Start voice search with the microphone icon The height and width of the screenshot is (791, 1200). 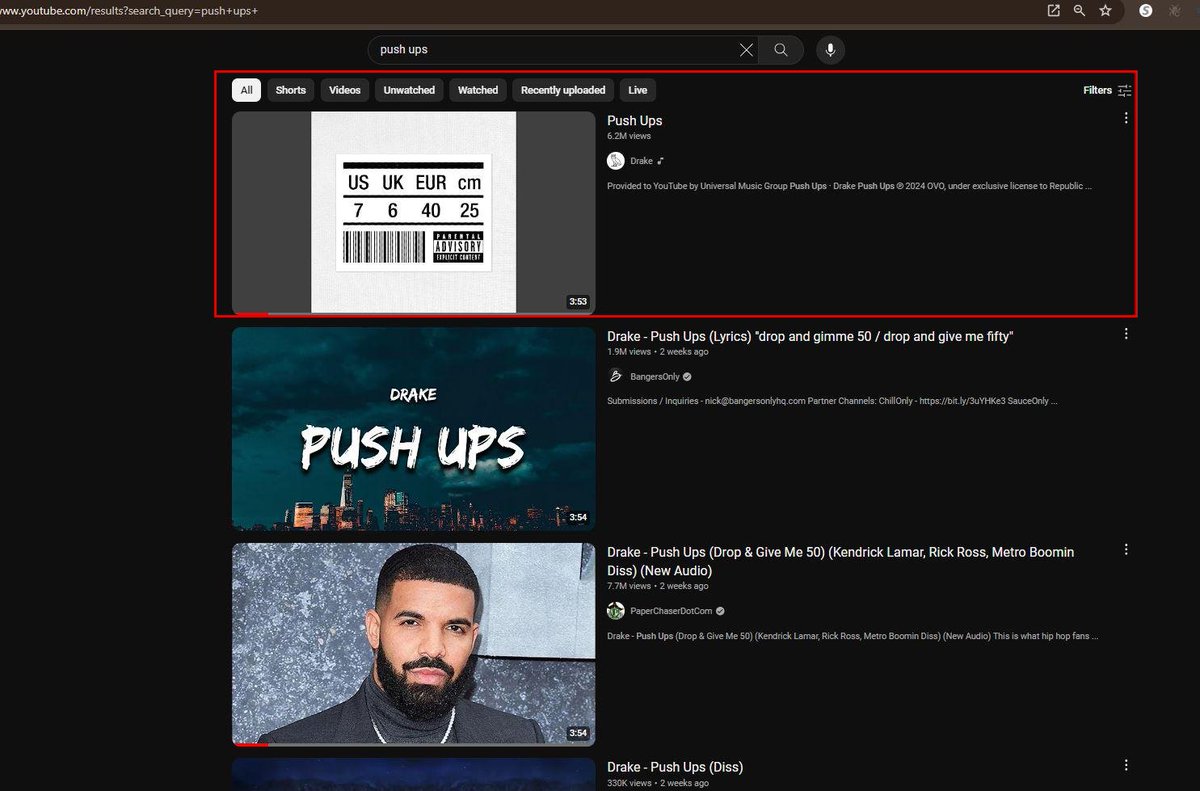click(x=830, y=50)
